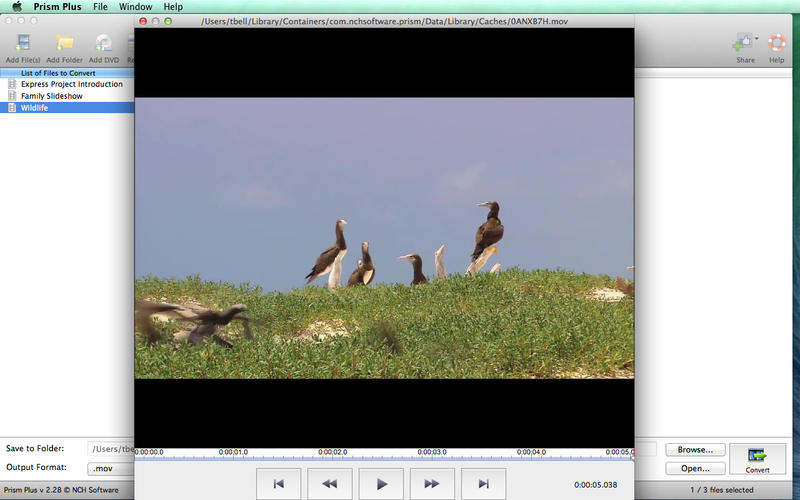Click the 0:00:03.0 mark on timeline
The width and height of the screenshot is (800, 500).
click(432, 452)
